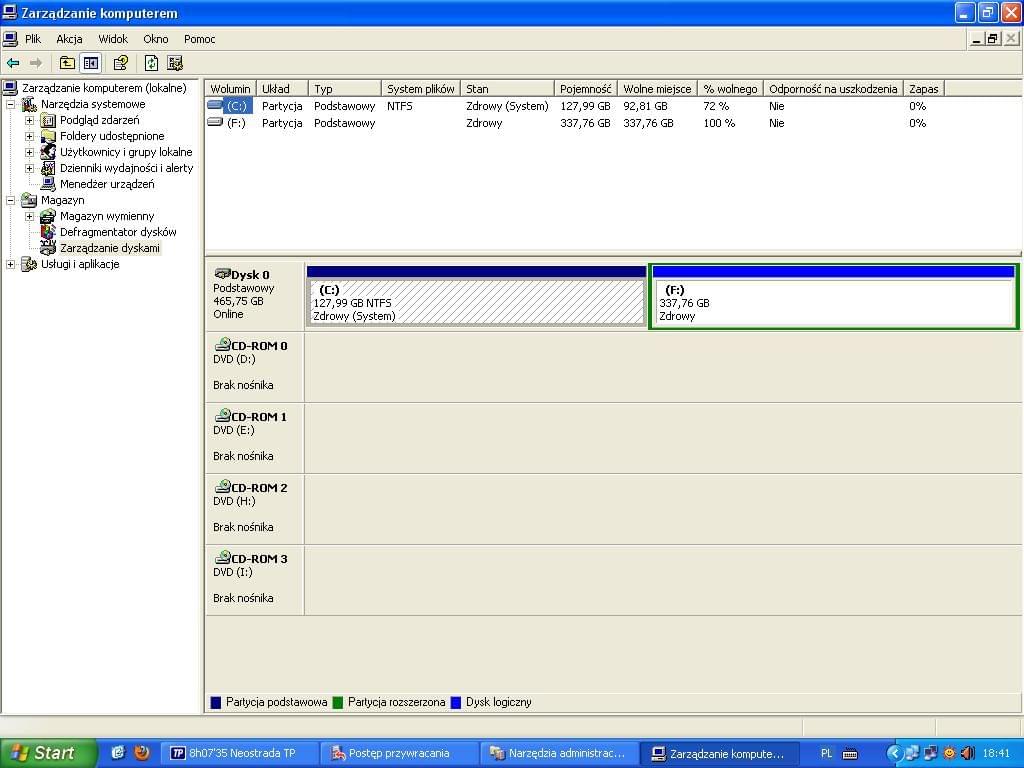
Task: Open the Windows Start menu
Action: (47, 753)
